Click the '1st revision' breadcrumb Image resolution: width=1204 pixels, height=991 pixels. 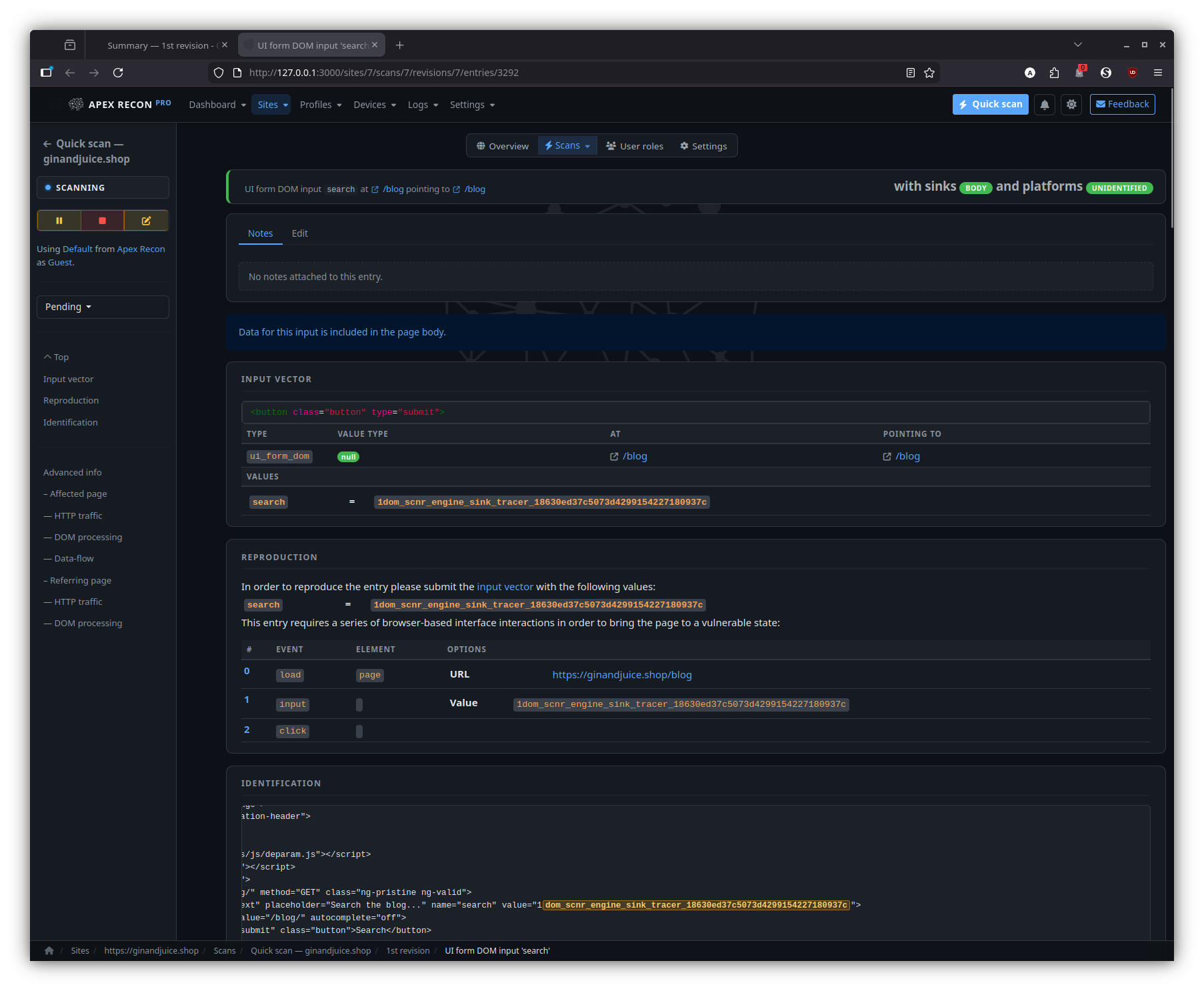coord(408,951)
